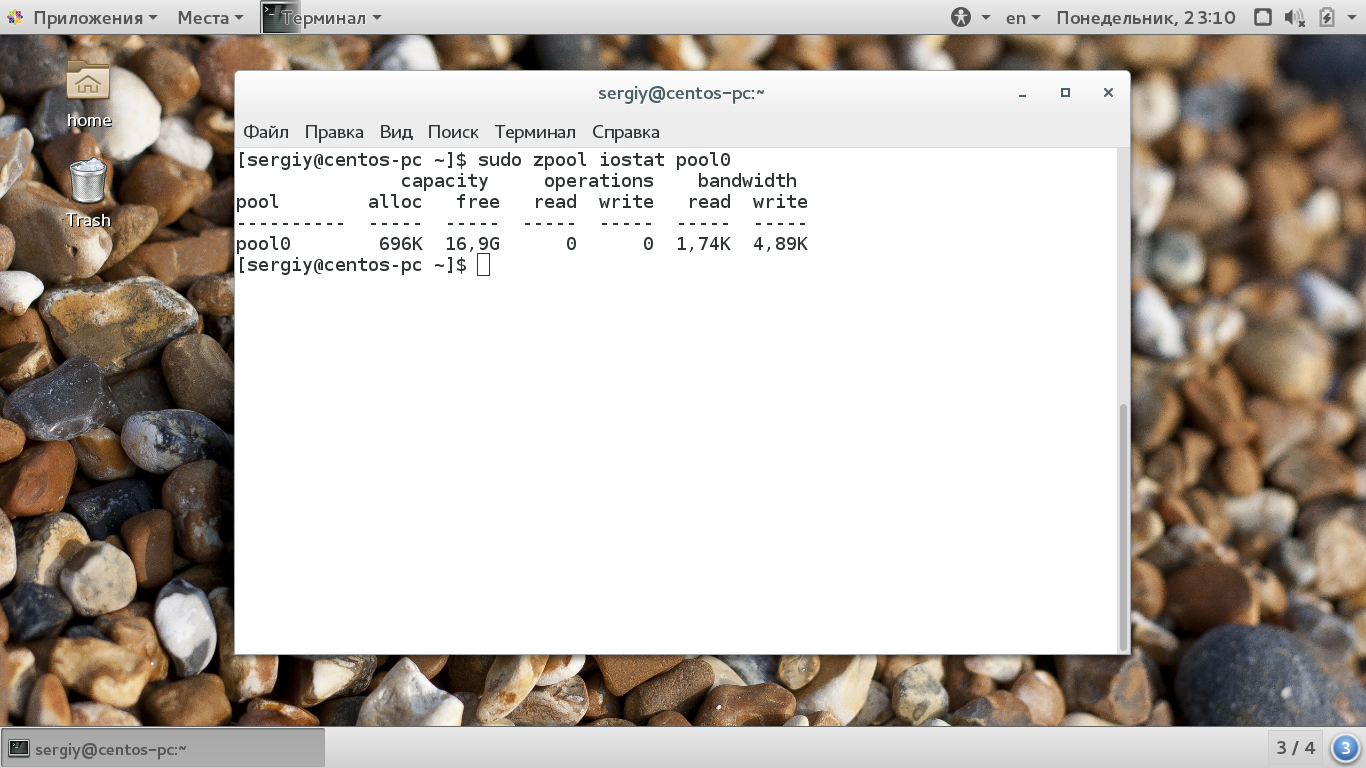Open the Вид menu
This screenshot has width=1366, height=768.
pyautogui.click(x=396, y=132)
